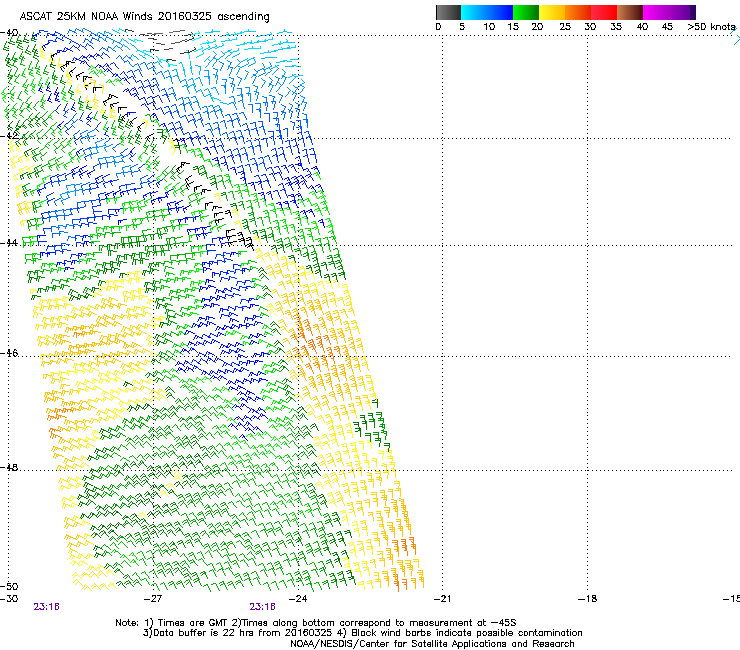Click the Black wind barbs contamination note
Screen dimensions: 740x650
point(460,633)
